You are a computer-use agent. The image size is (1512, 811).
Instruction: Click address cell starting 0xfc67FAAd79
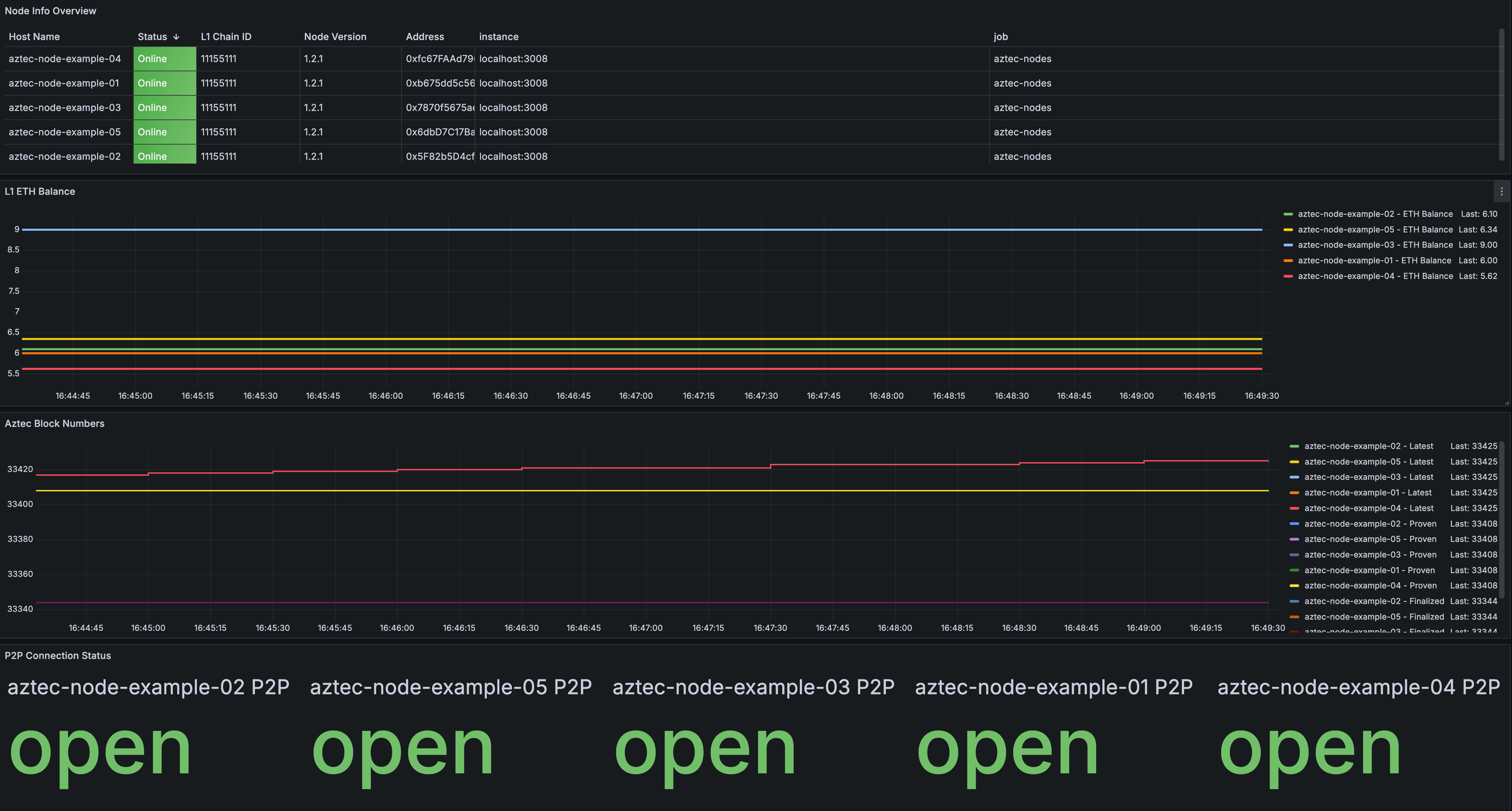(439, 59)
